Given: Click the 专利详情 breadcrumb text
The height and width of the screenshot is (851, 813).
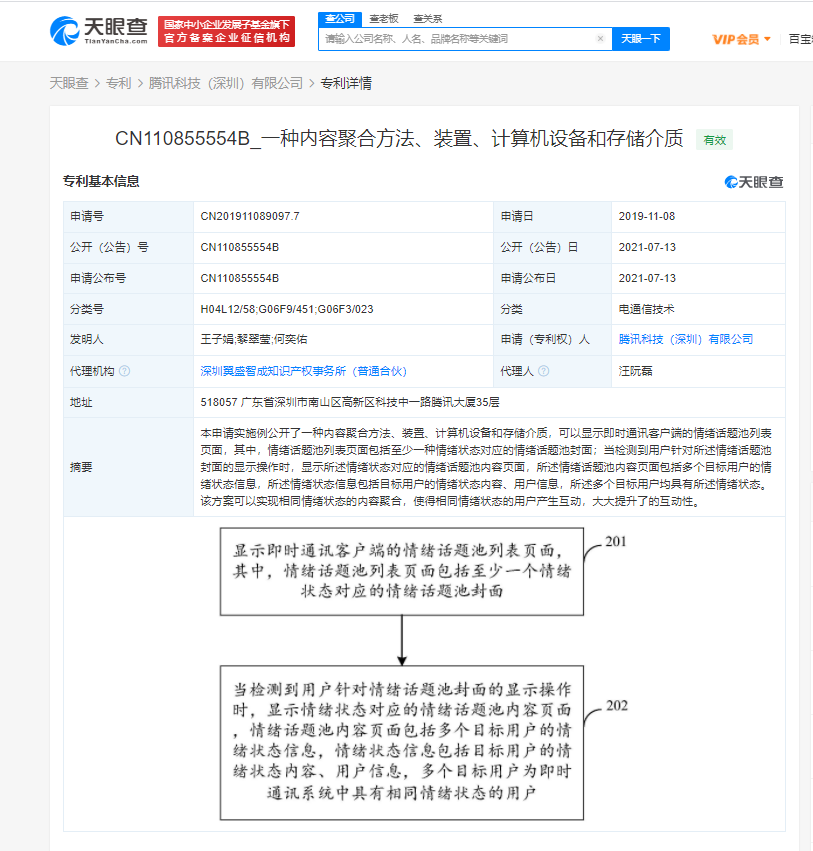Looking at the screenshot, I should click(346, 83).
